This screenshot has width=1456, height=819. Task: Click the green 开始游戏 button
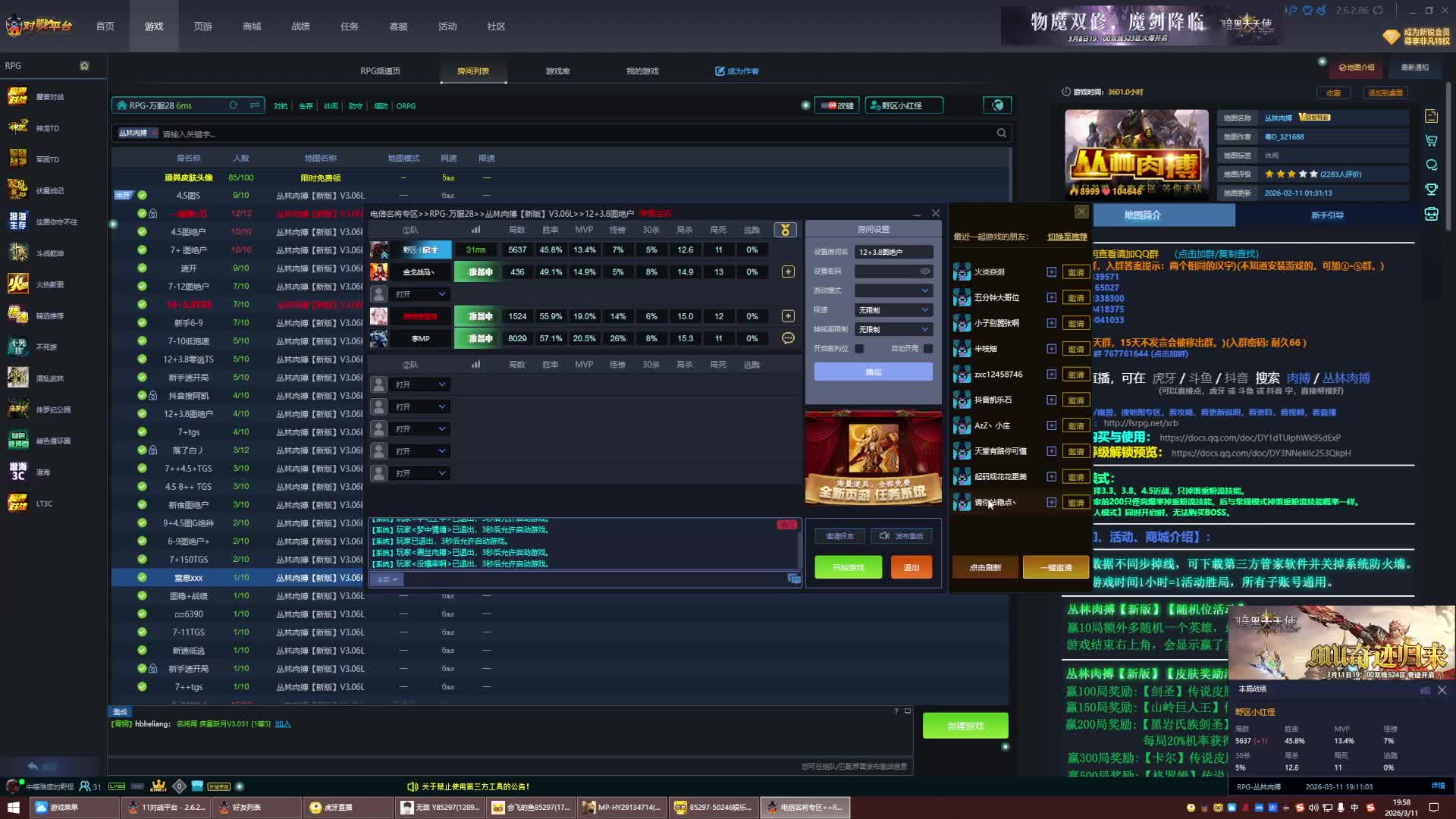coord(848,567)
